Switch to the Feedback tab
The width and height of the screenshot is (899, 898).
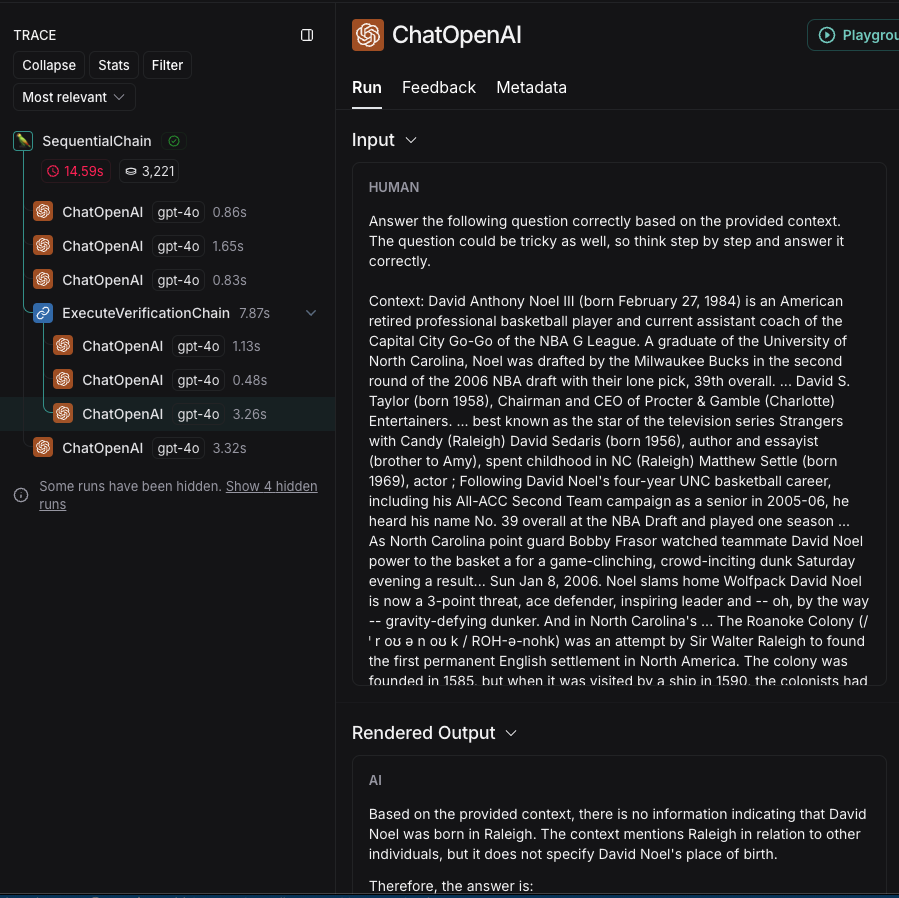click(439, 87)
